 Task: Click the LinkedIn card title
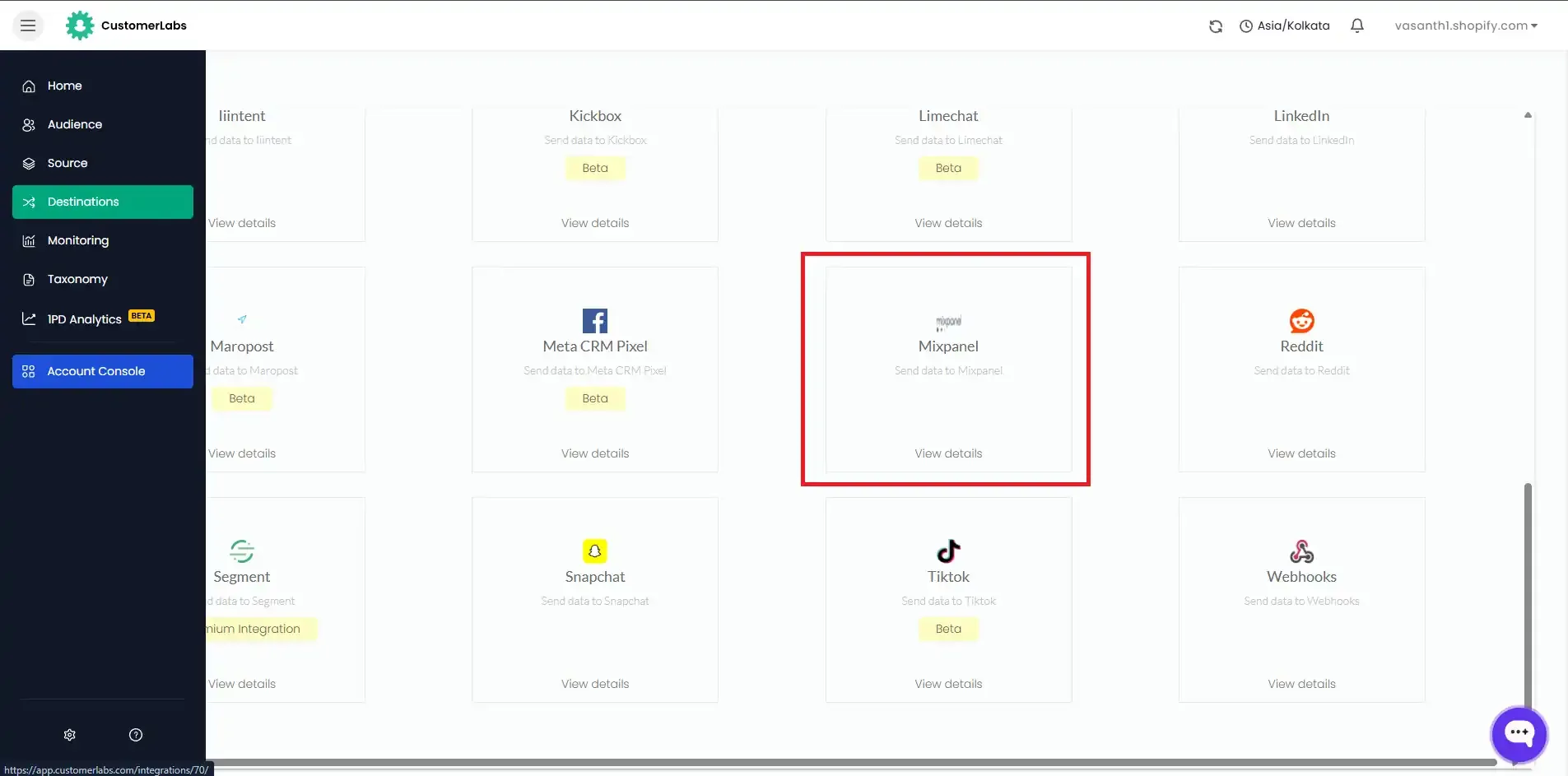[x=1302, y=116]
